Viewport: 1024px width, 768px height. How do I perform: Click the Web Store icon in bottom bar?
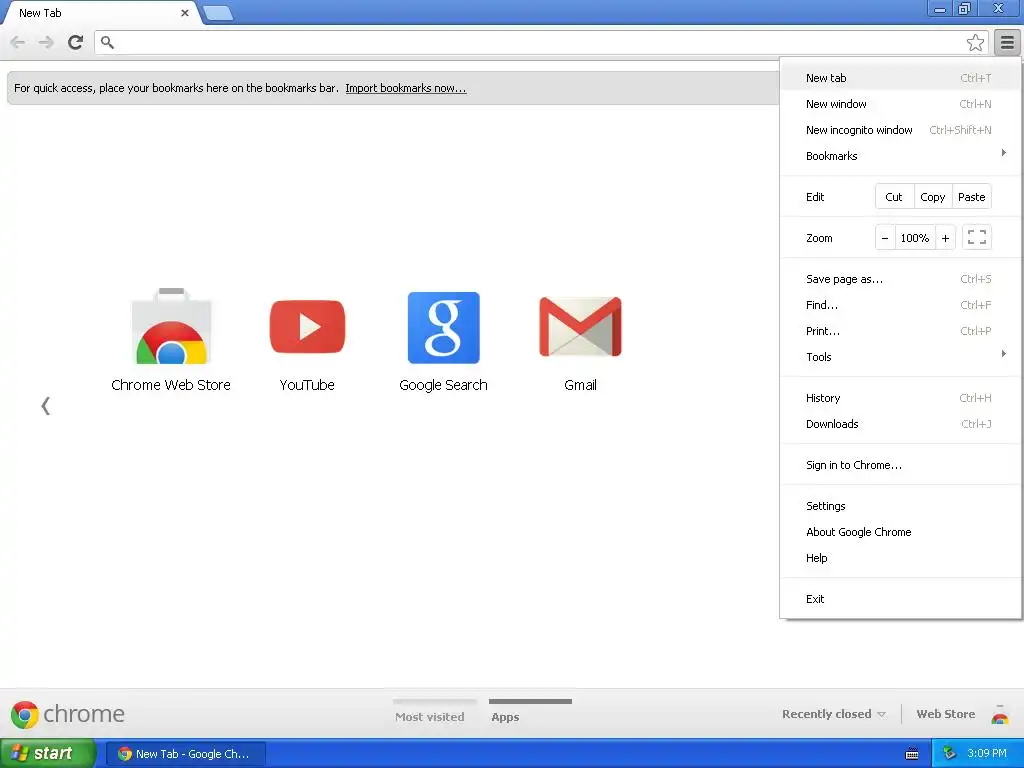pyautogui.click(x=1000, y=714)
